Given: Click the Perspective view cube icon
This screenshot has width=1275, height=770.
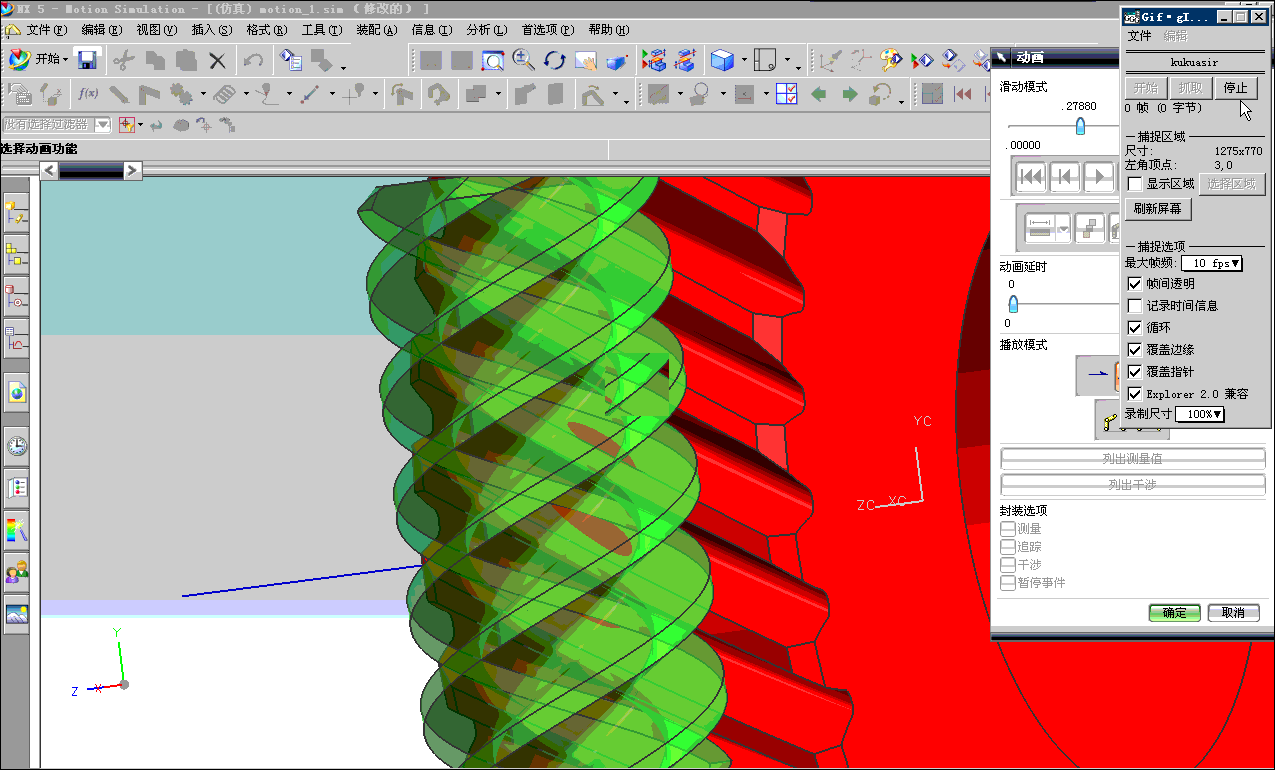Looking at the screenshot, I should tap(616, 60).
